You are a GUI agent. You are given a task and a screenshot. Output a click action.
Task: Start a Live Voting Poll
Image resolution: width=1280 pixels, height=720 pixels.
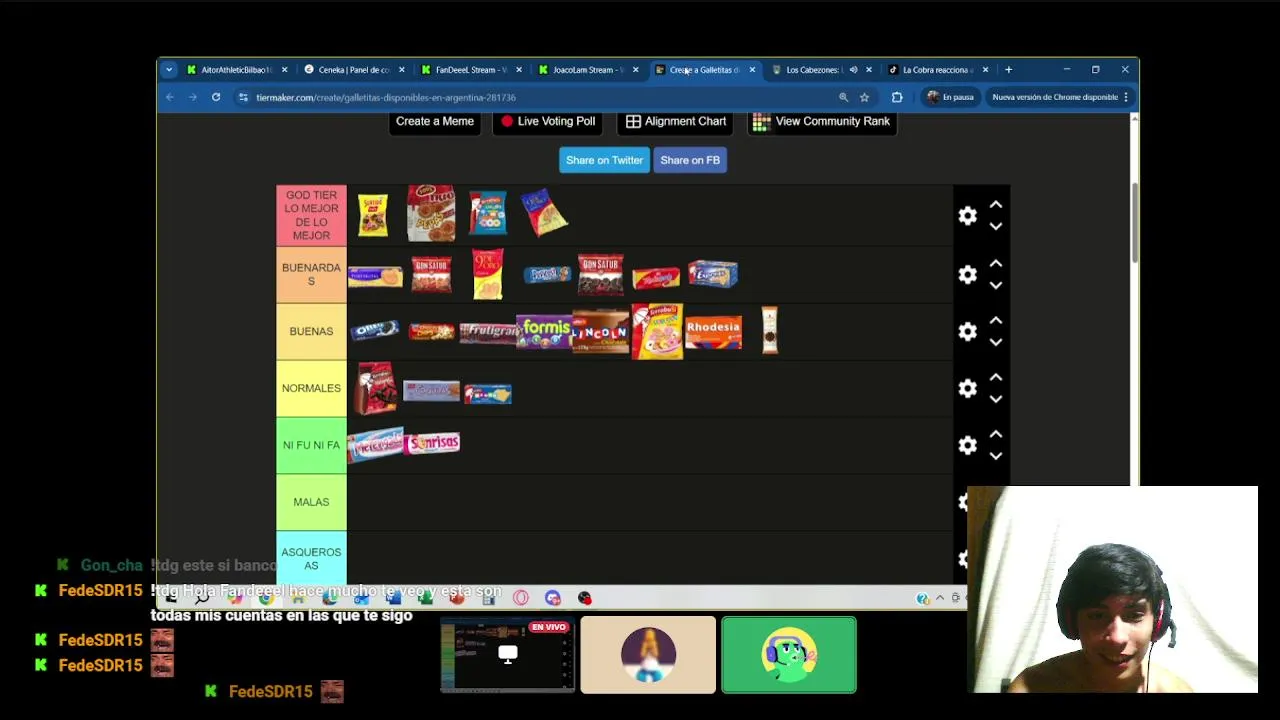(547, 121)
